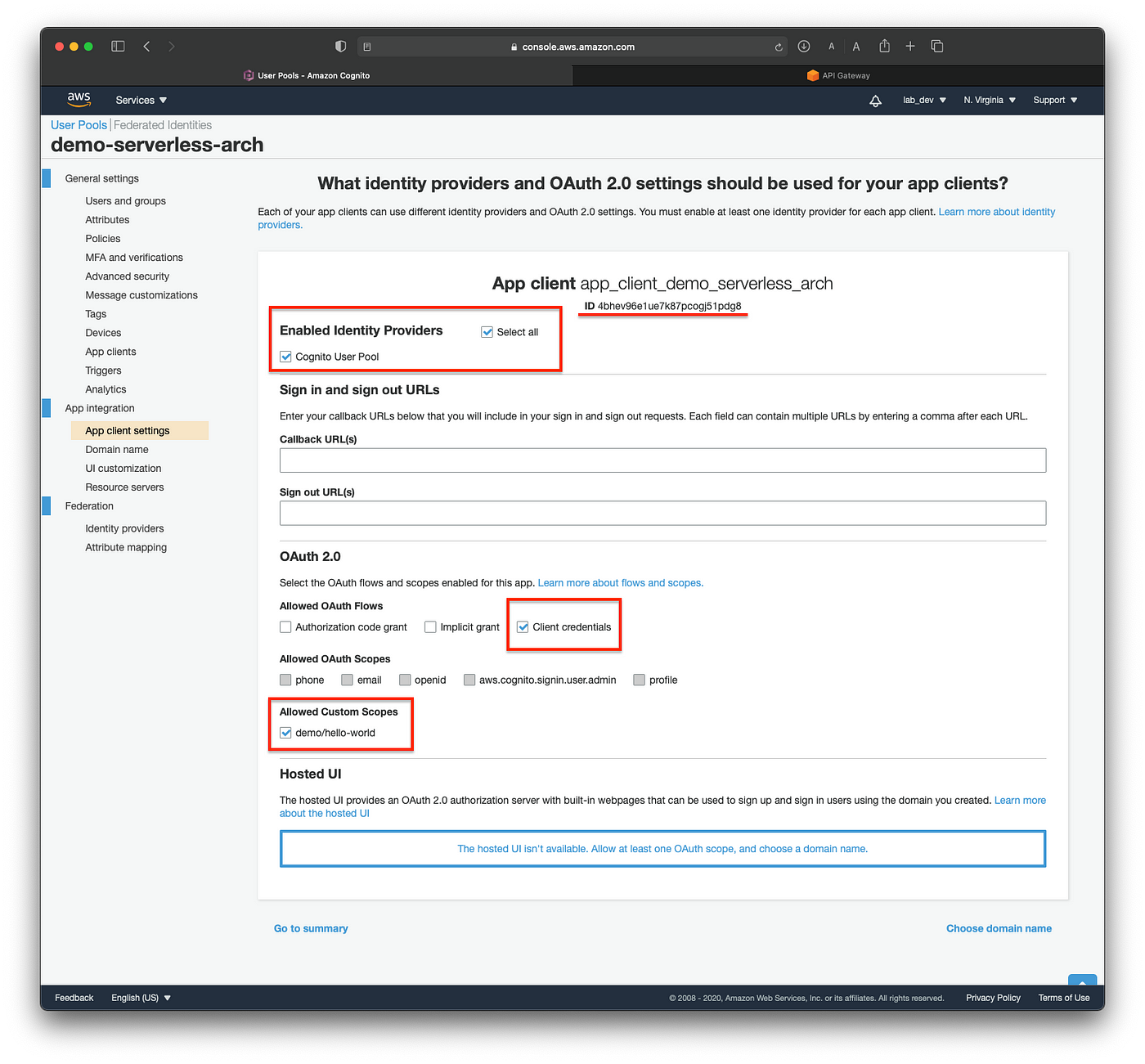The height and width of the screenshot is (1064, 1145).
Task: Click the Sign out URL(s) input field
Action: (x=662, y=513)
